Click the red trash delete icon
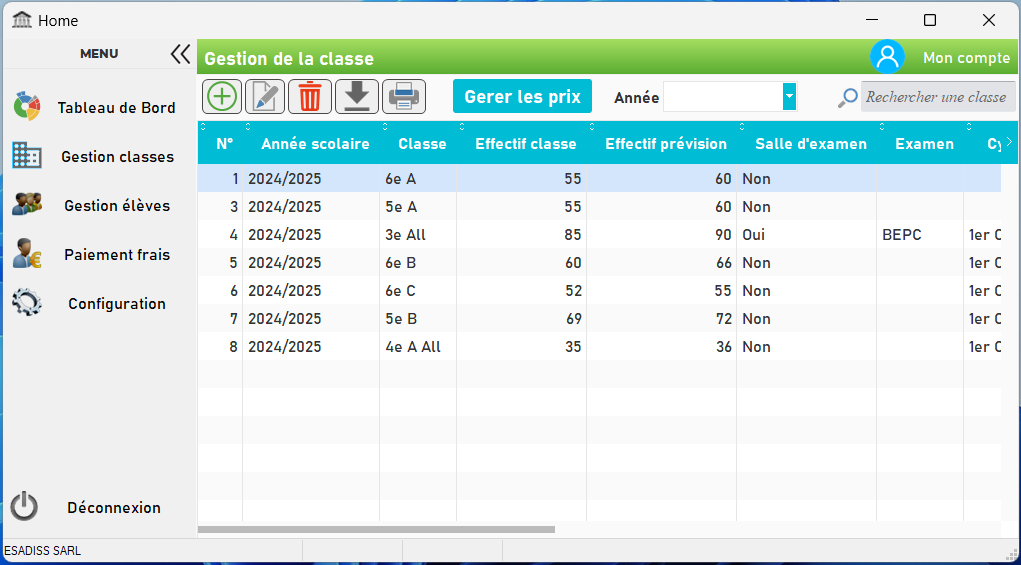This screenshot has width=1021, height=565. tap(310, 97)
